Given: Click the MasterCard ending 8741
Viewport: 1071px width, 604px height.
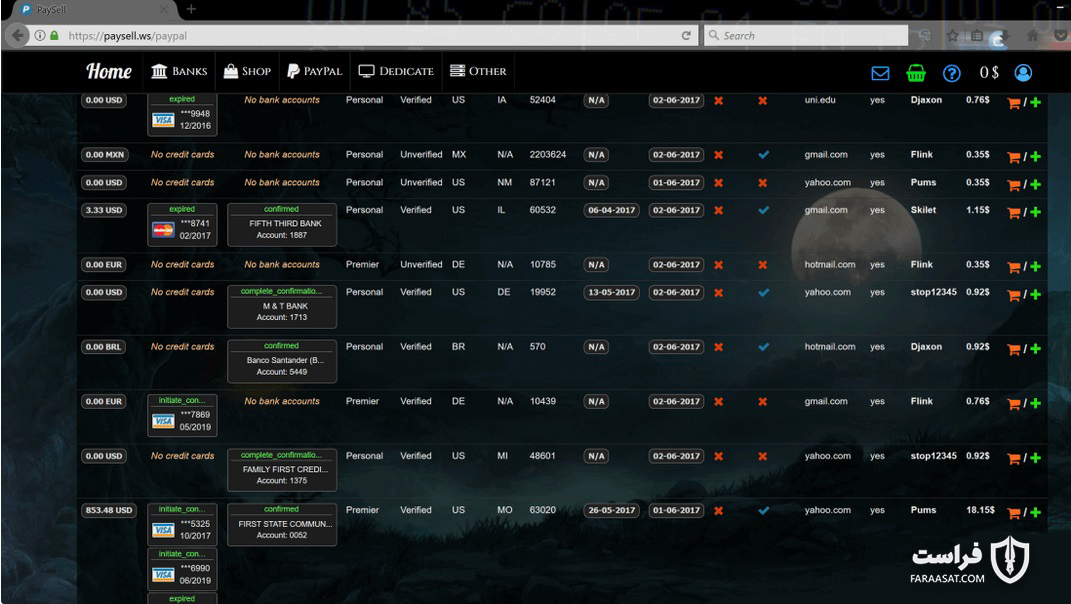Looking at the screenshot, I should point(182,225).
